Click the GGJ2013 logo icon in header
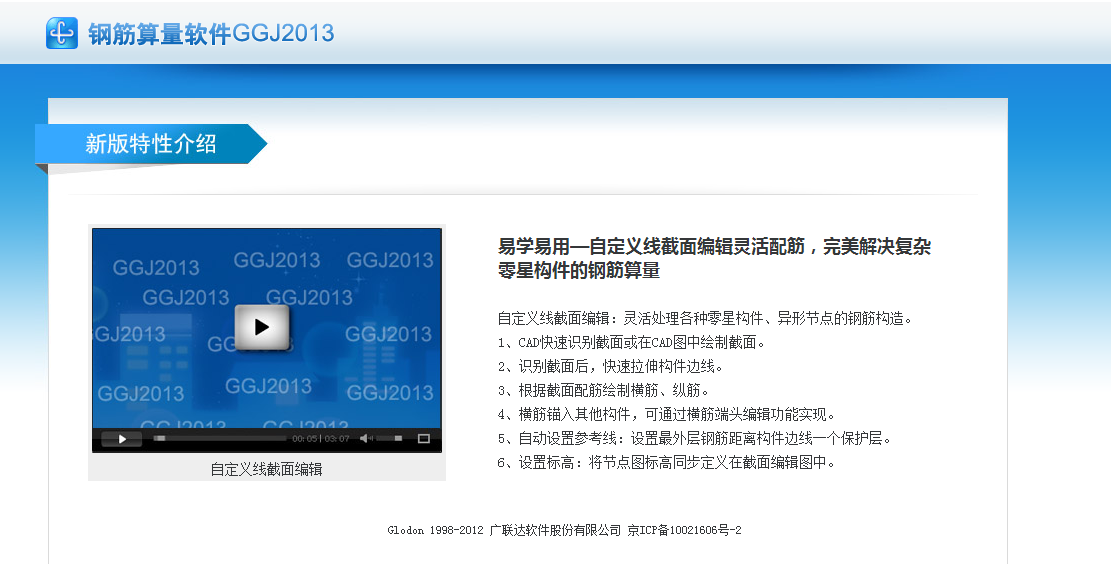This screenshot has height=564, width=1111. [62, 33]
